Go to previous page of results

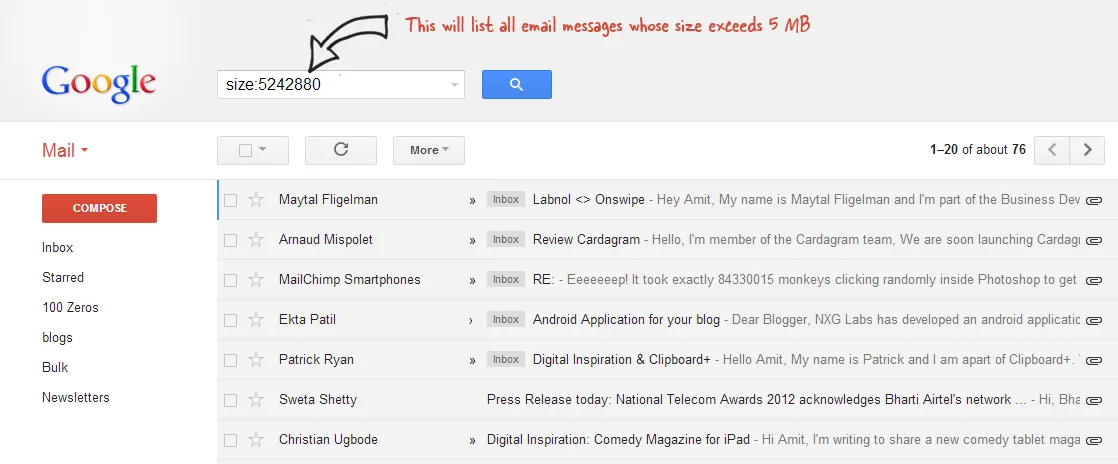tap(1051, 150)
